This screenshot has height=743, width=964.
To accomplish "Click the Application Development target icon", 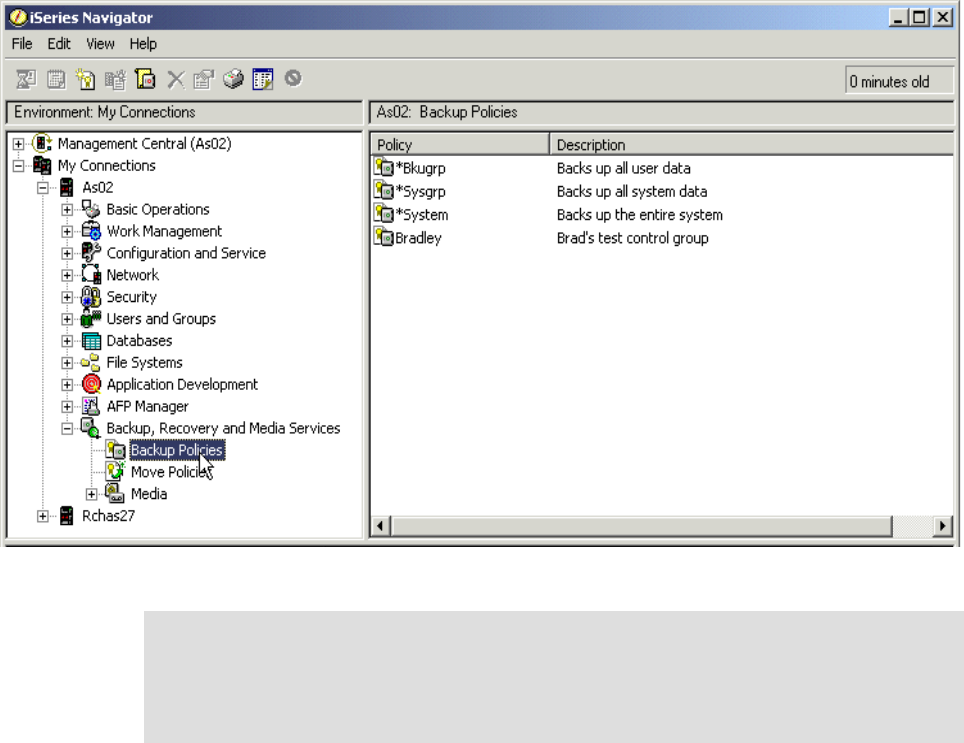I will pos(91,384).
